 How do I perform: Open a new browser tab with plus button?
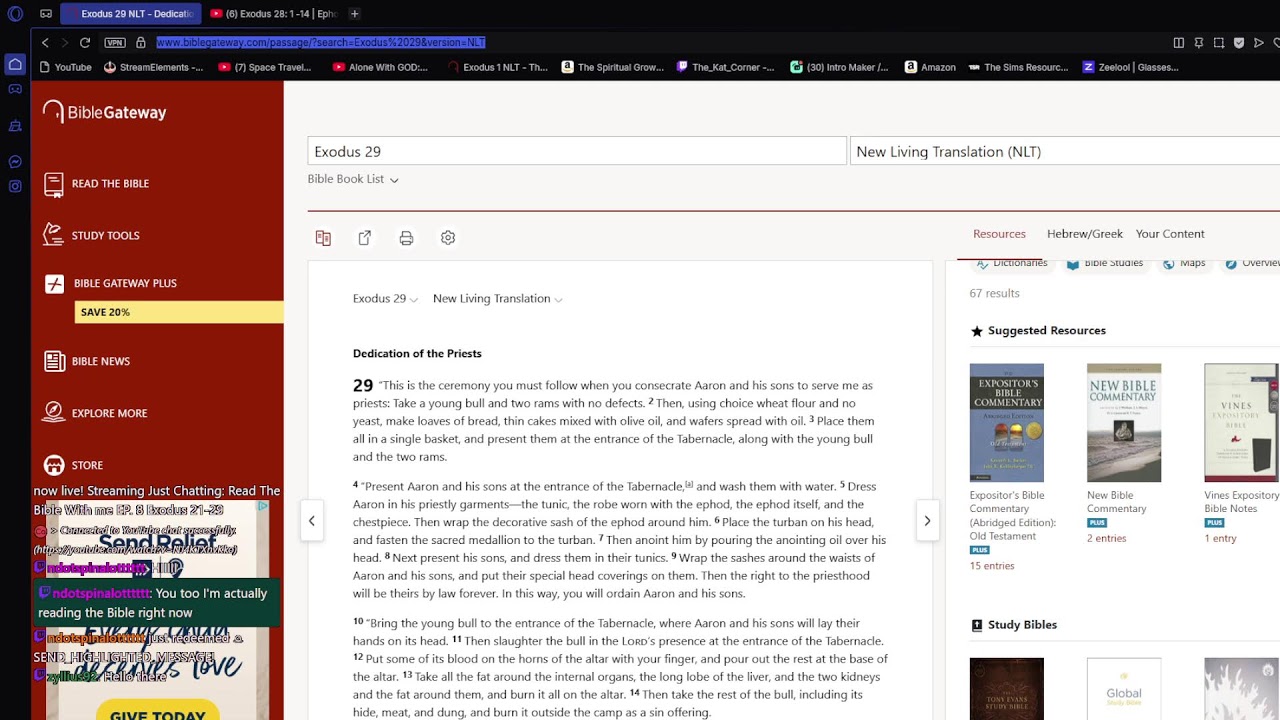pyautogui.click(x=354, y=14)
